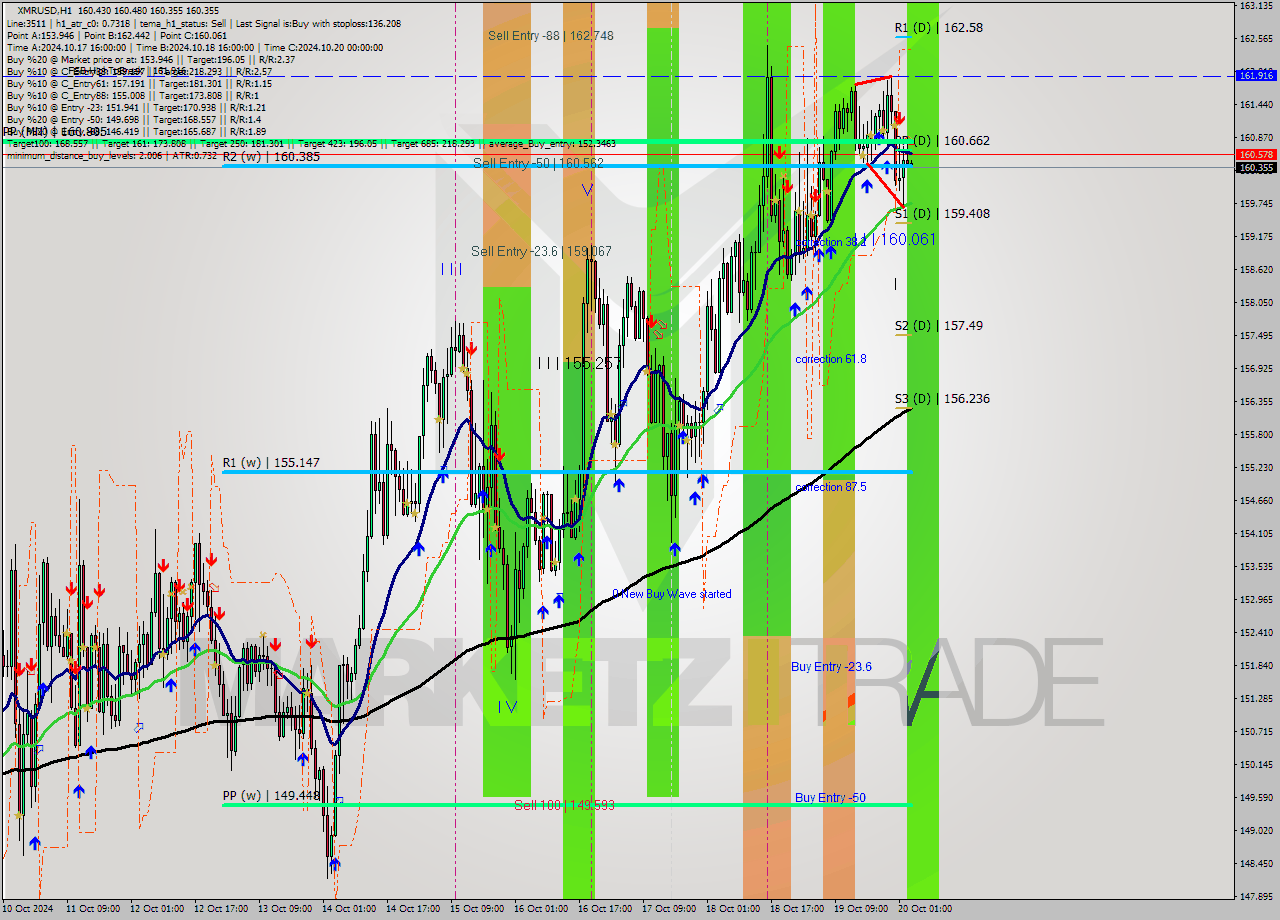
Task: Click the minimum_distance_buy_levels info line
Action: (x=111, y=155)
